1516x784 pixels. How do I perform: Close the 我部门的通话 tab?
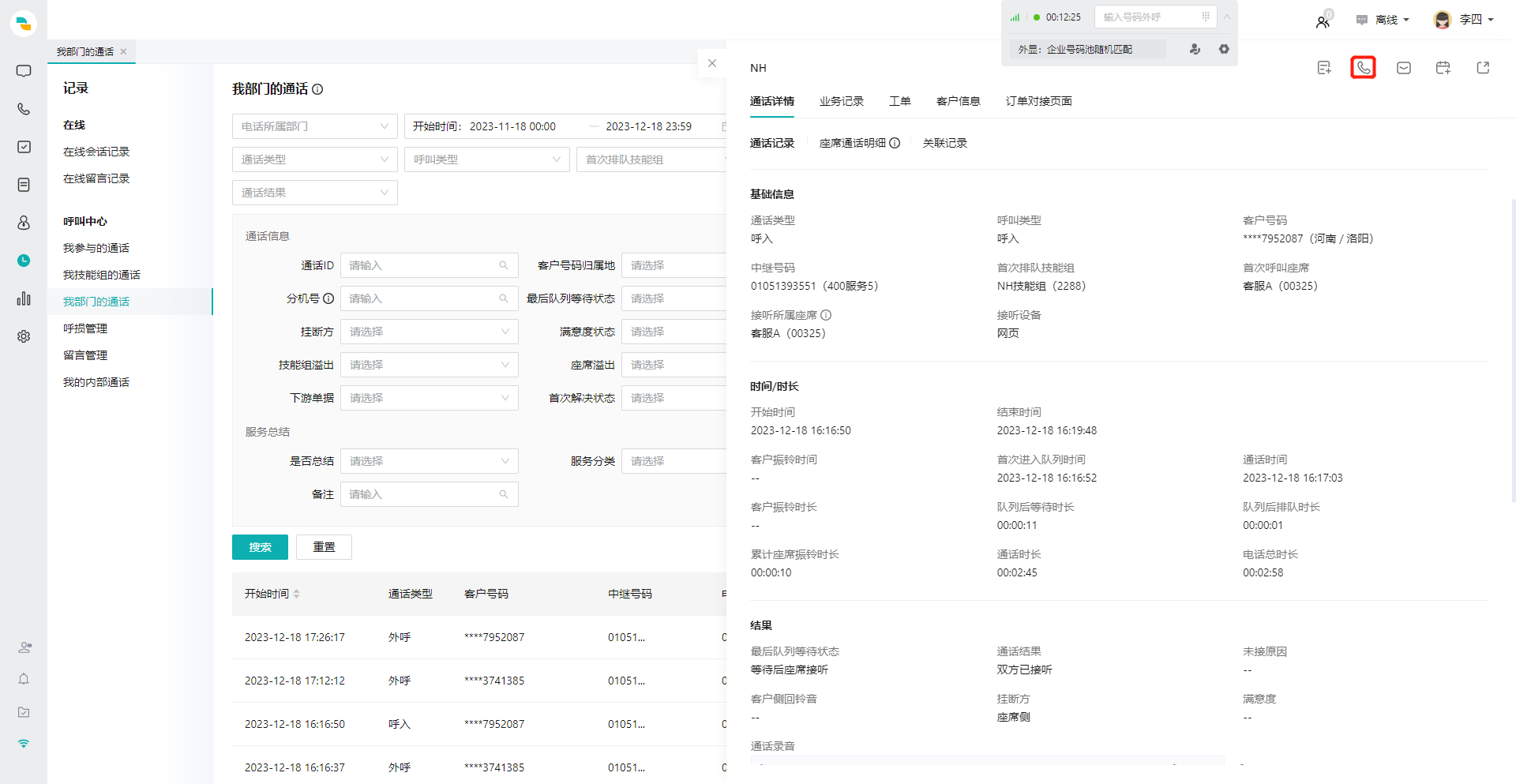[x=123, y=51]
